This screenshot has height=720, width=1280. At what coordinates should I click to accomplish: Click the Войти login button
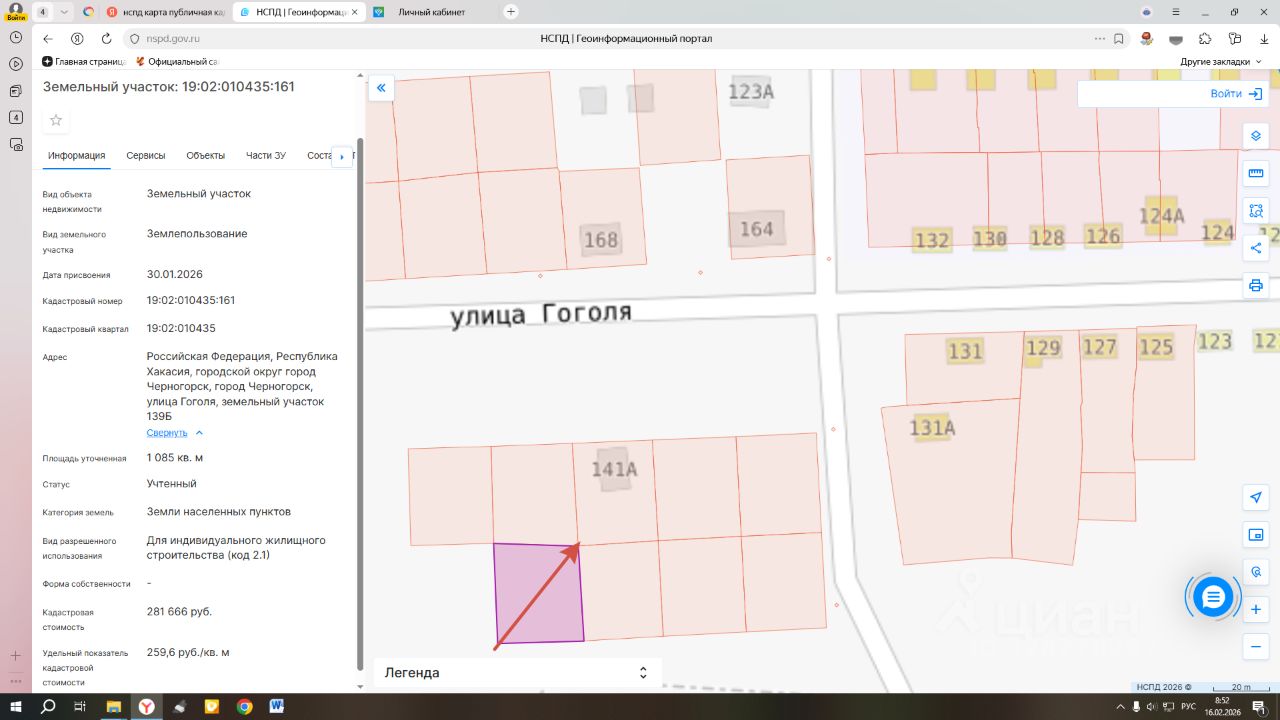tap(1238, 93)
